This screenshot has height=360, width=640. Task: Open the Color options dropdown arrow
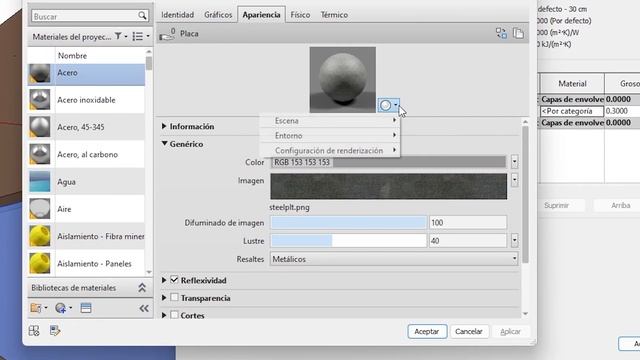[514, 162]
